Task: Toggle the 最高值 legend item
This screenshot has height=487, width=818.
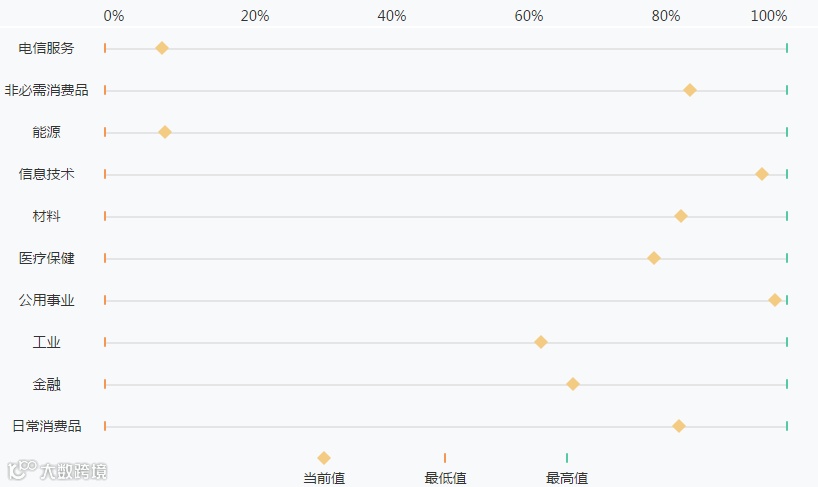Action: 567,468
